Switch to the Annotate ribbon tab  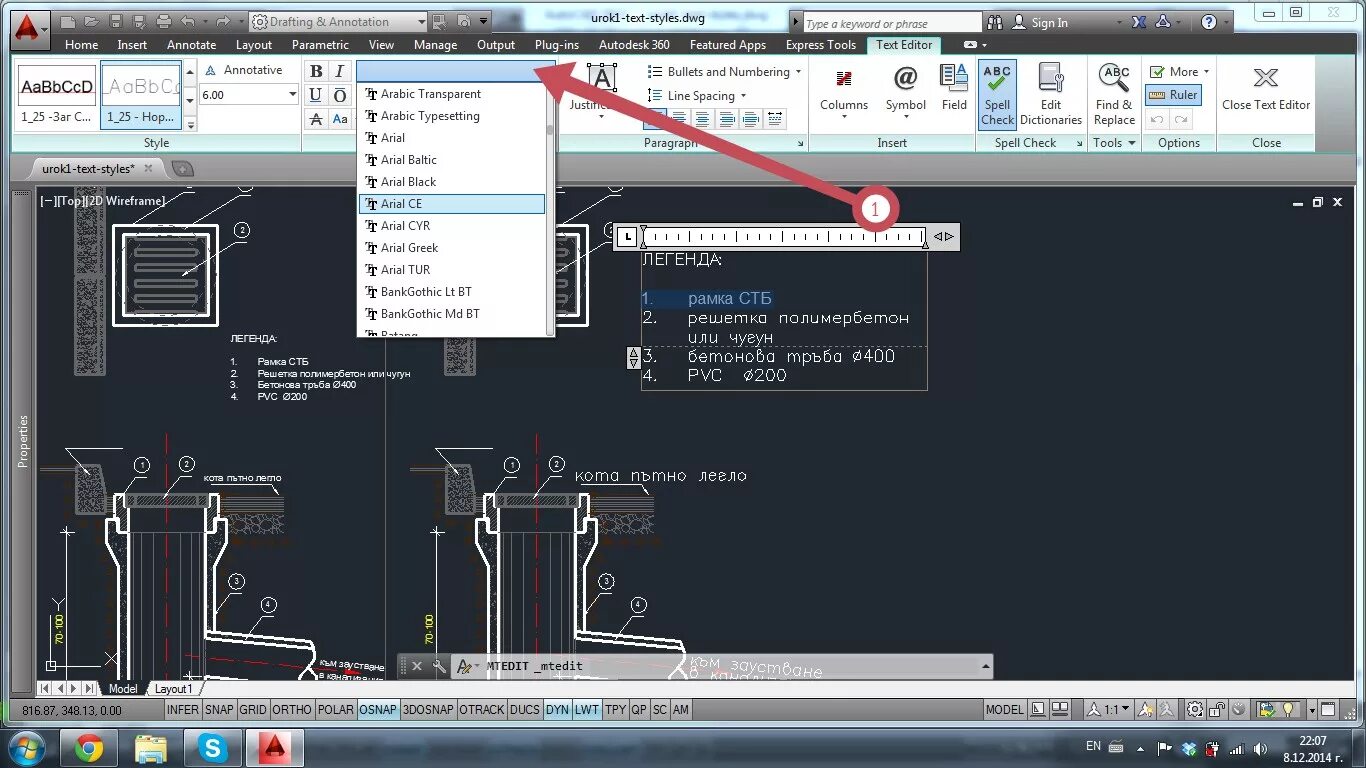tap(191, 44)
